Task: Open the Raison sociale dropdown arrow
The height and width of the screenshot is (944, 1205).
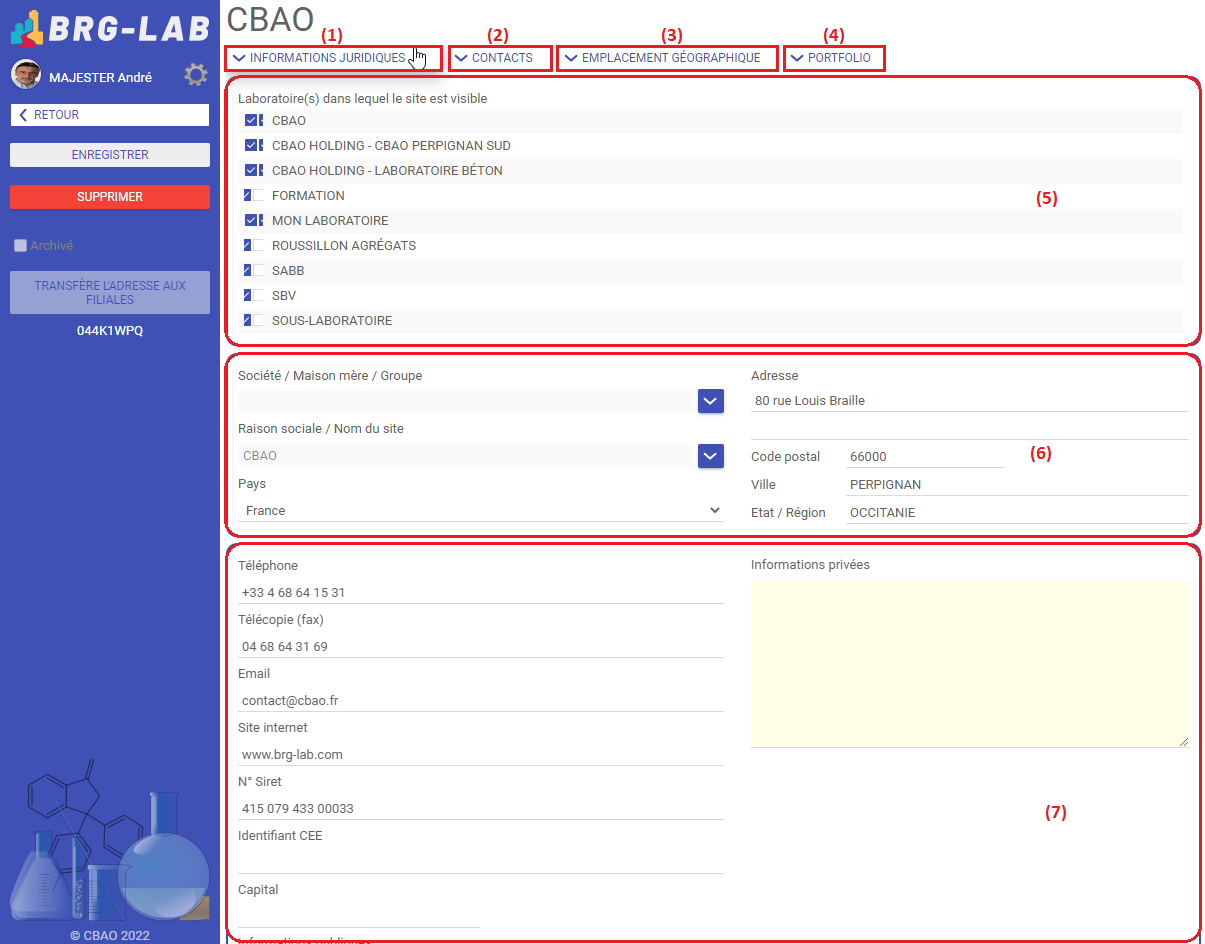Action: tap(710, 456)
